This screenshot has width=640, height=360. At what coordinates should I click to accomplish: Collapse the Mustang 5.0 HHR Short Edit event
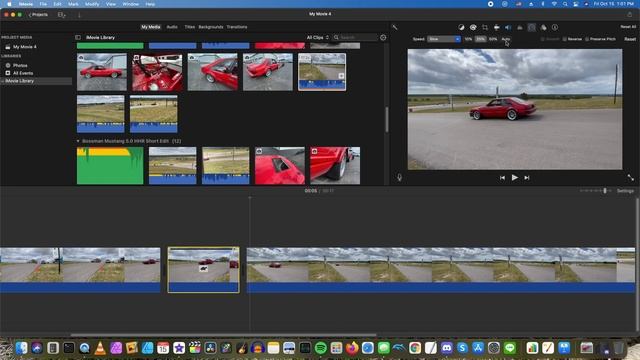pyautogui.click(x=78, y=141)
